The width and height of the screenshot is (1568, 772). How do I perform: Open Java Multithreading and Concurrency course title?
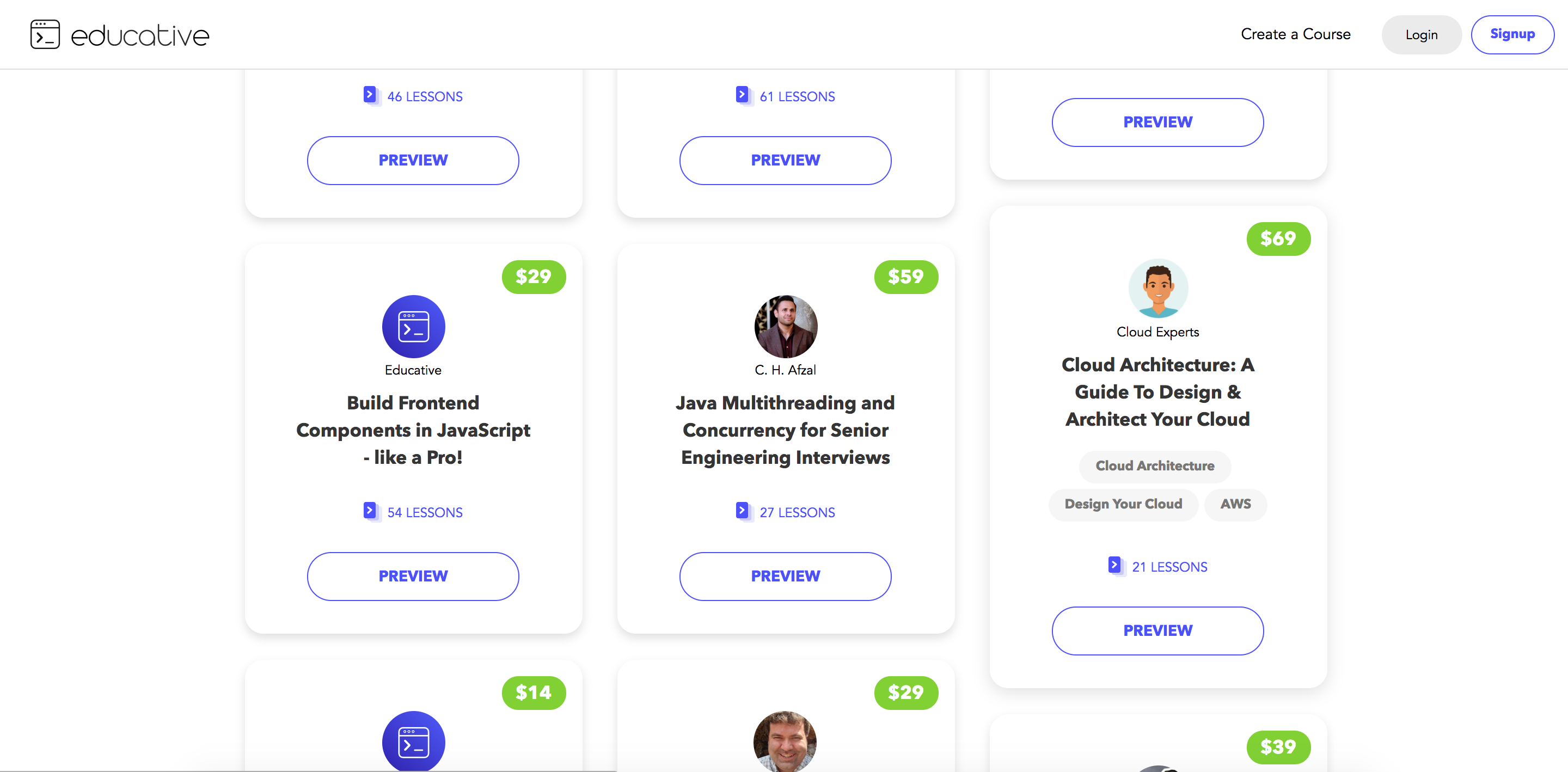785,431
